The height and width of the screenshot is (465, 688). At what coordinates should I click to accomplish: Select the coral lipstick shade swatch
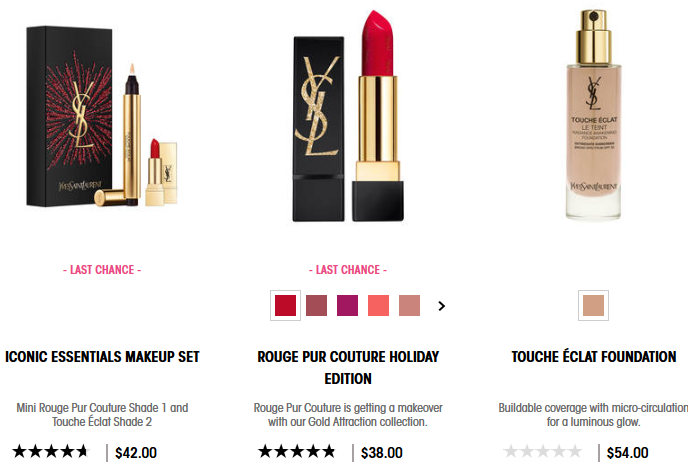pyautogui.click(x=378, y=305)
